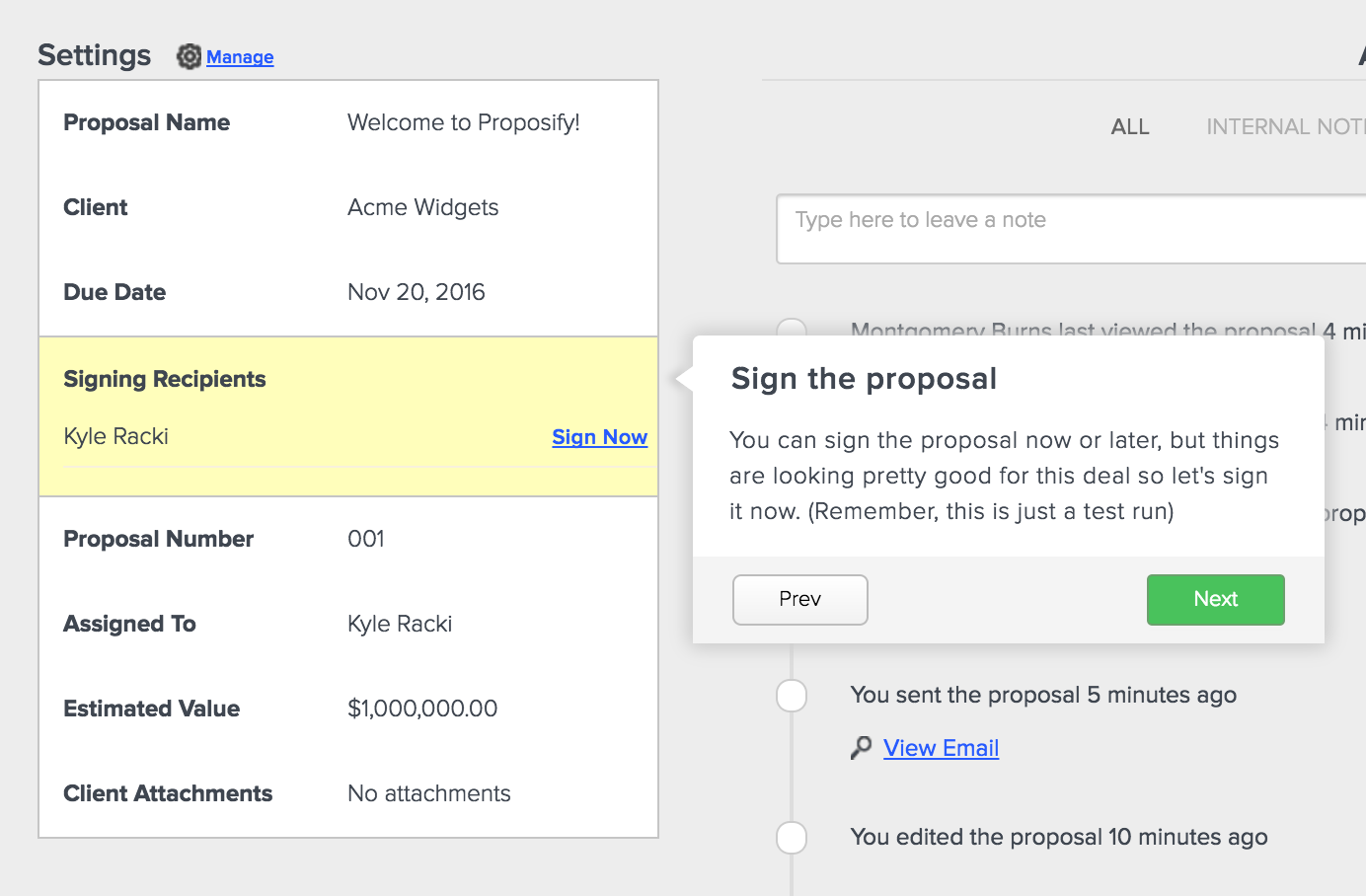The width and height of the screenshot is (1366, 896).
Task: Switch to the Internal Notes tab
Action: point(1284,127)
